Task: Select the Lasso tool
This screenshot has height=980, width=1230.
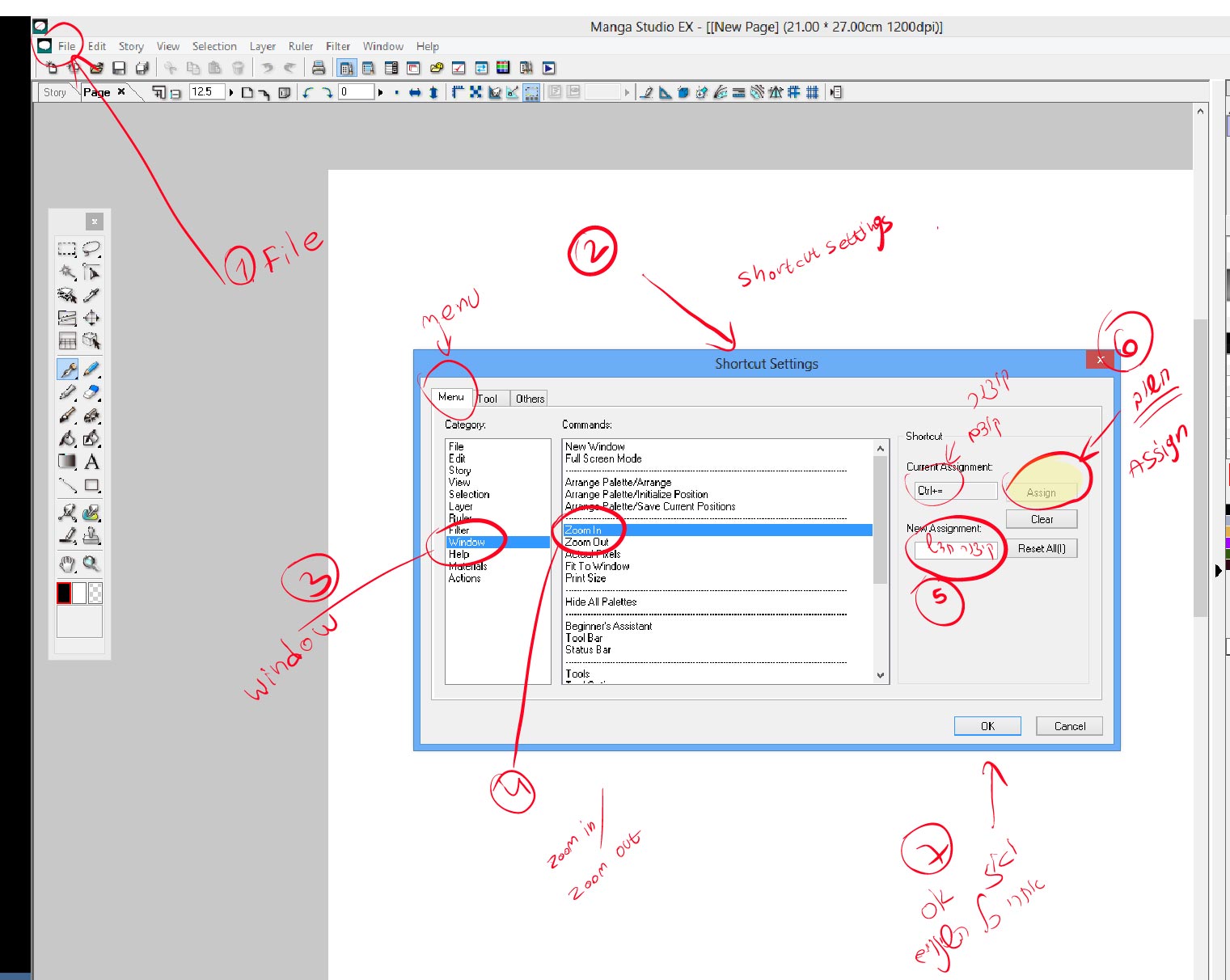Action: click(x=91, y=249)
